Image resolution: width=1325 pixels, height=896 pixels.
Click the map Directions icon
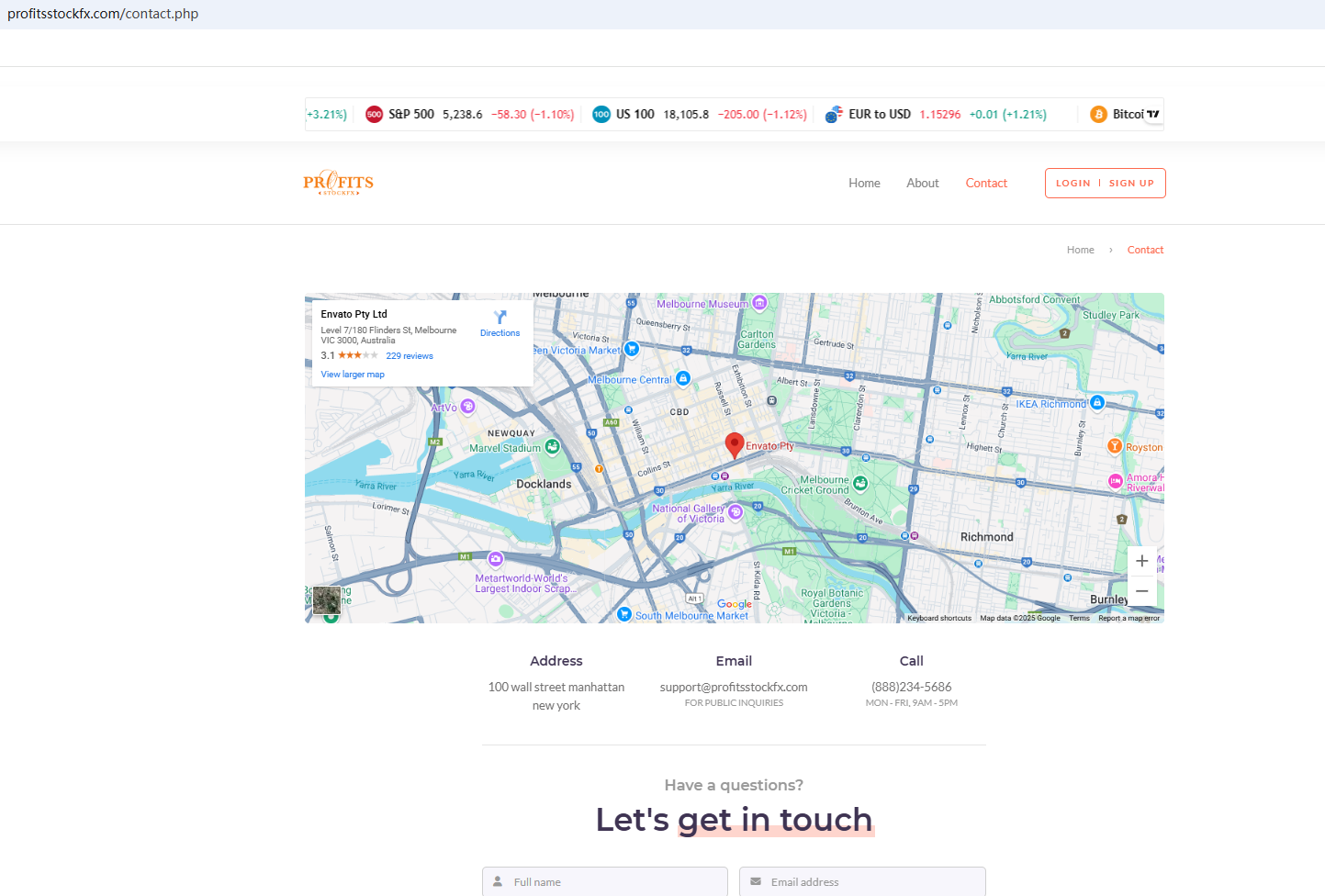click(x=500, y=318)
